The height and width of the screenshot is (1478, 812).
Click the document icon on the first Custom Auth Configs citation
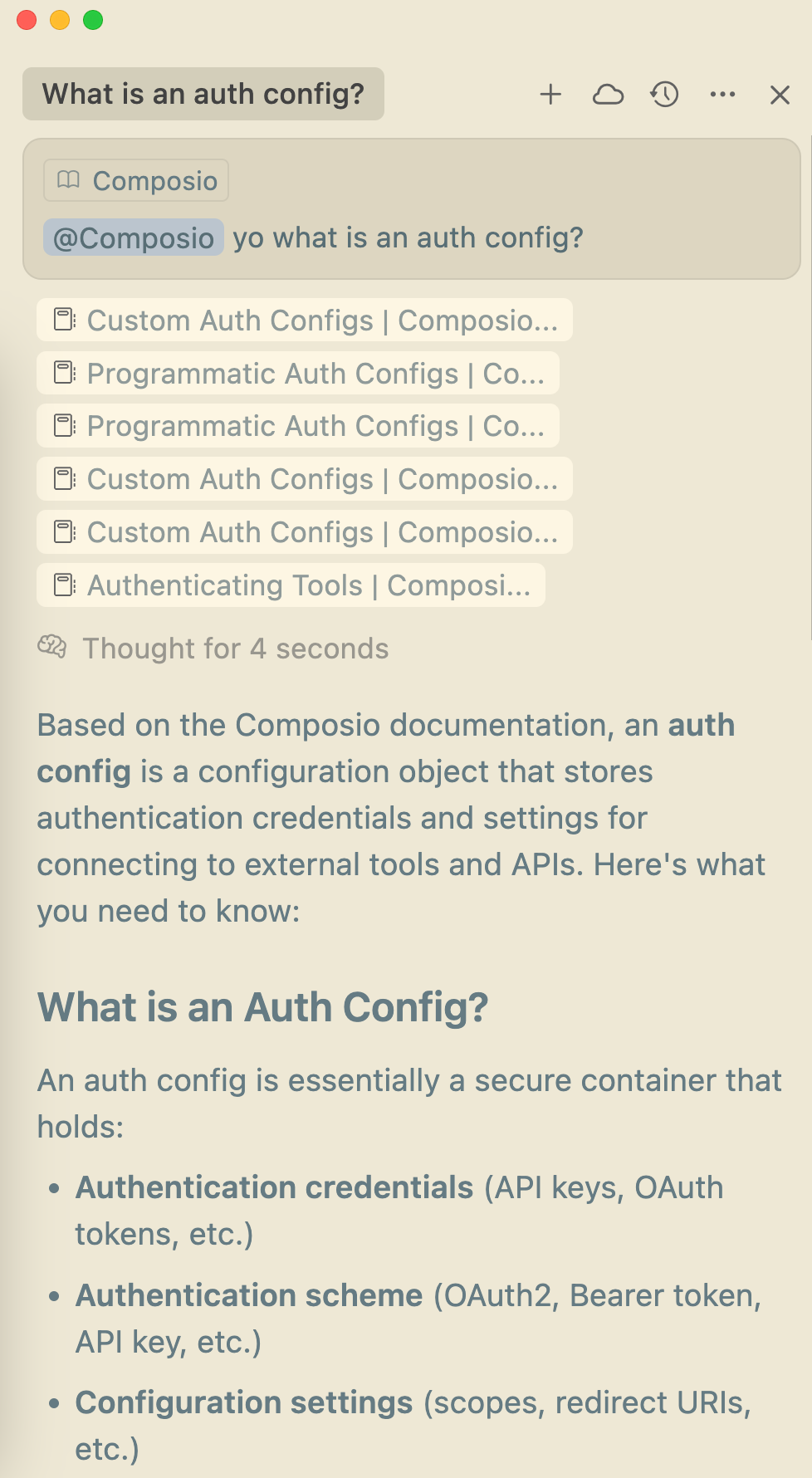64,320
